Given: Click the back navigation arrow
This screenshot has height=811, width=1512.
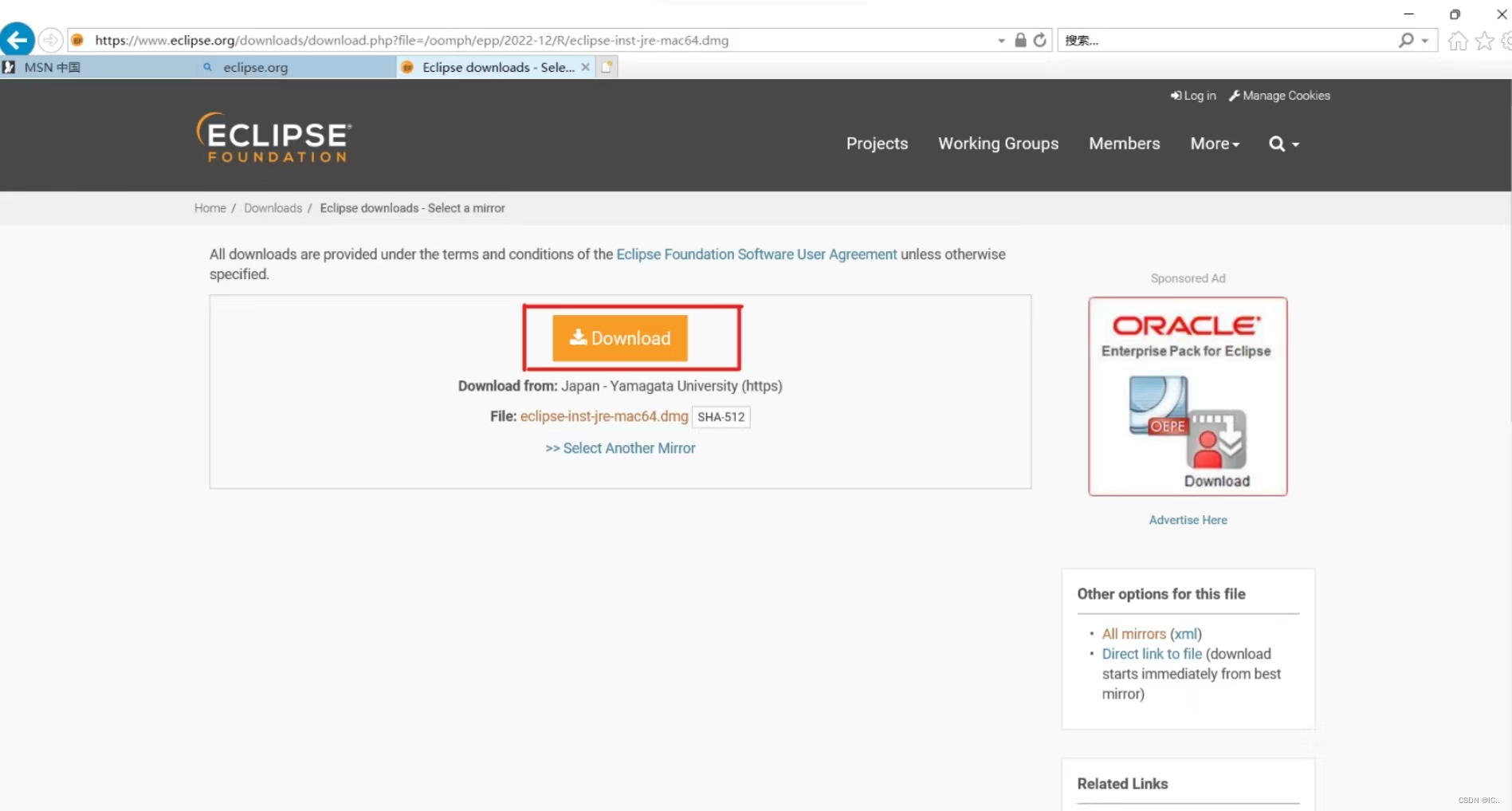Looking at the screenshot, I should (x=17, y=39).
